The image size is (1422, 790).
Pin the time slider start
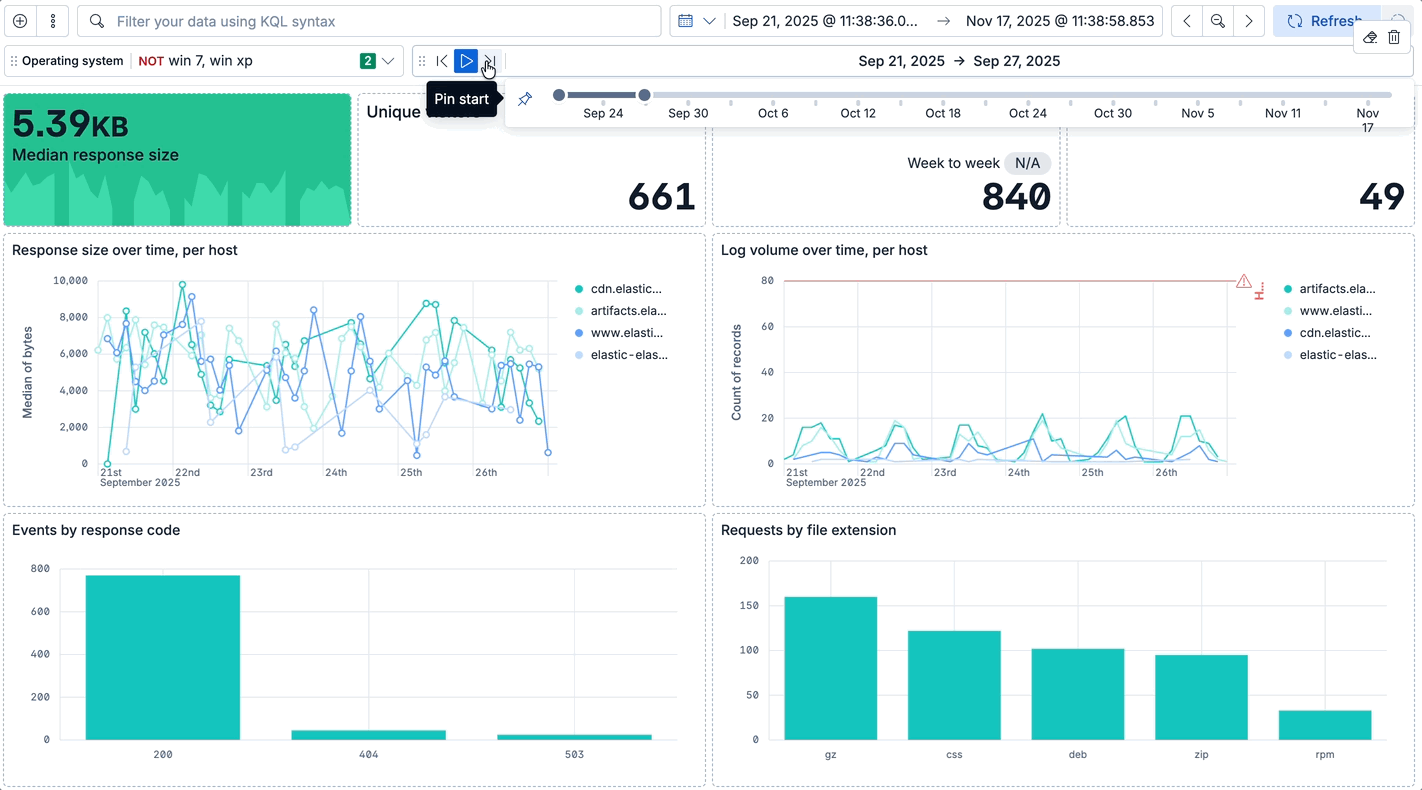[x=525, y=99]
